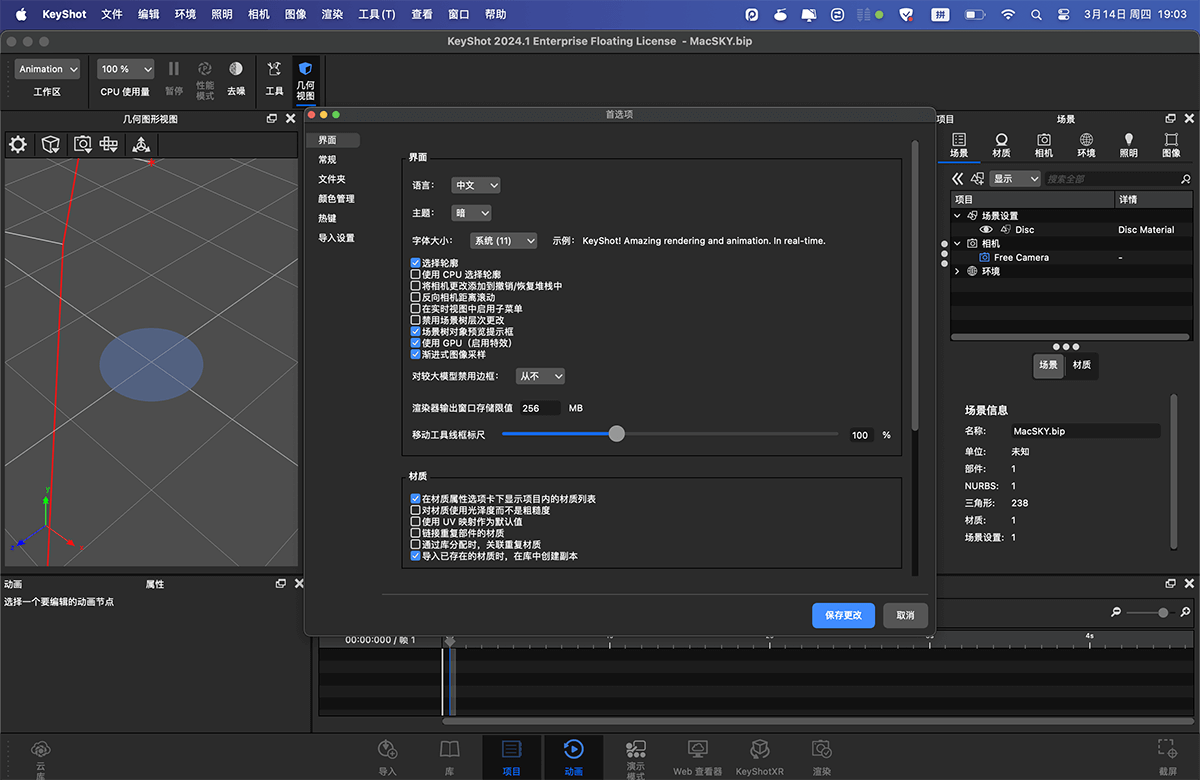The image size is (1200, 780).
Task: Open the 字体大小 font size dropdown
Action: coord(504,241)
